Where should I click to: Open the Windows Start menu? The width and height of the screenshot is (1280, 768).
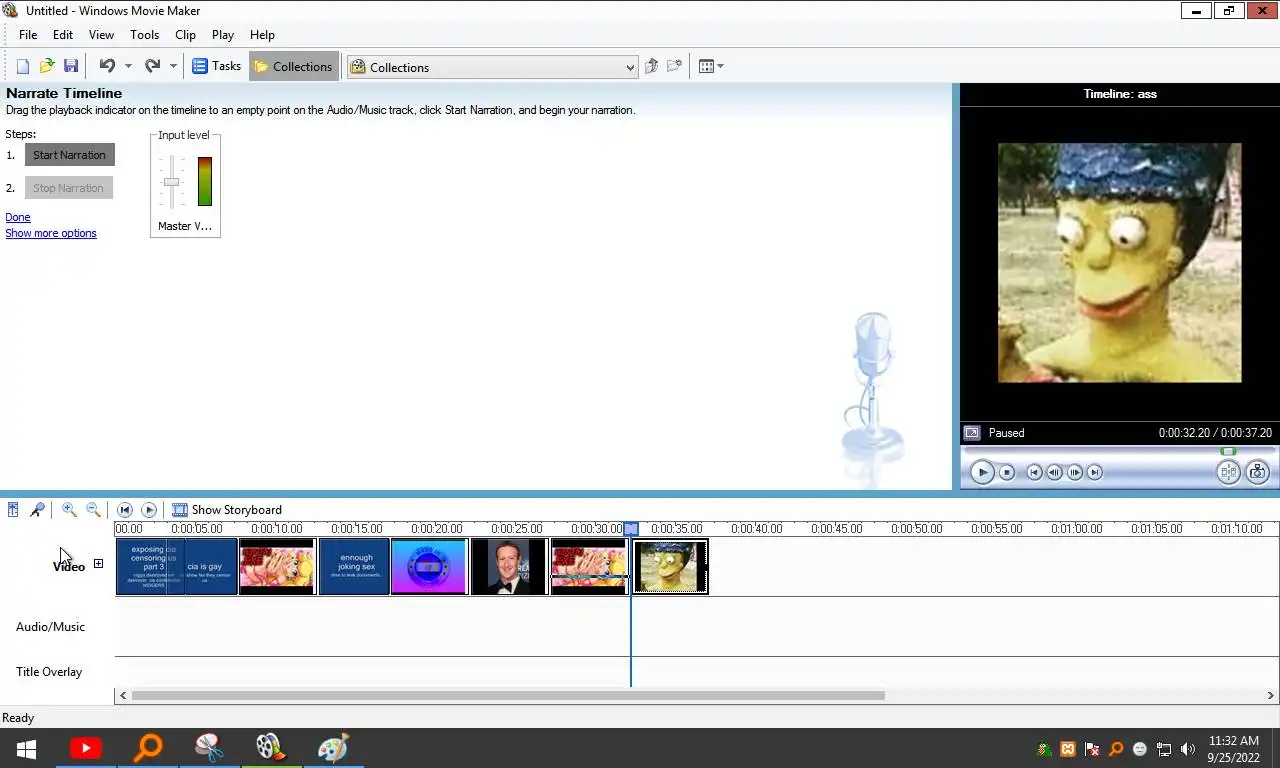(x=26, y=748)
